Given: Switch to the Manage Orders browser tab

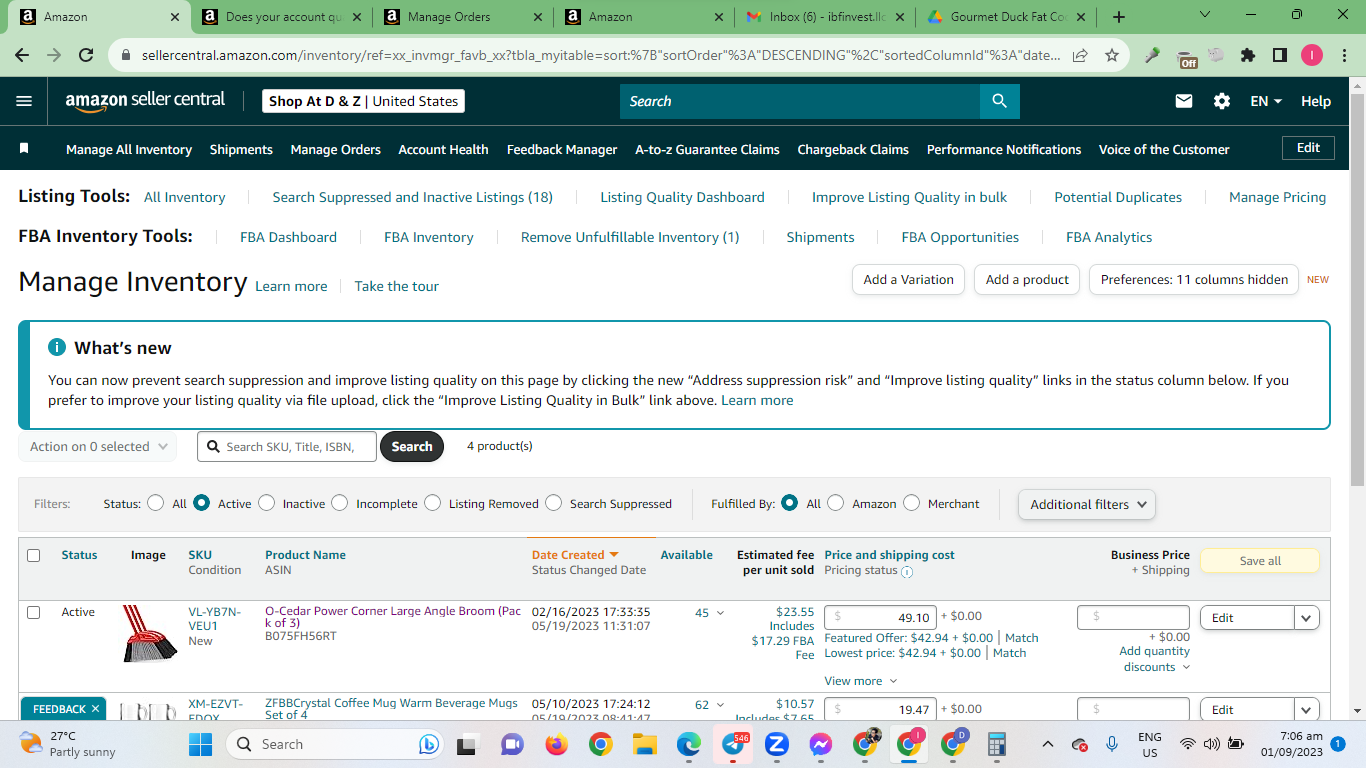Looking at the screenshot, I should click(x=462, y=17).
